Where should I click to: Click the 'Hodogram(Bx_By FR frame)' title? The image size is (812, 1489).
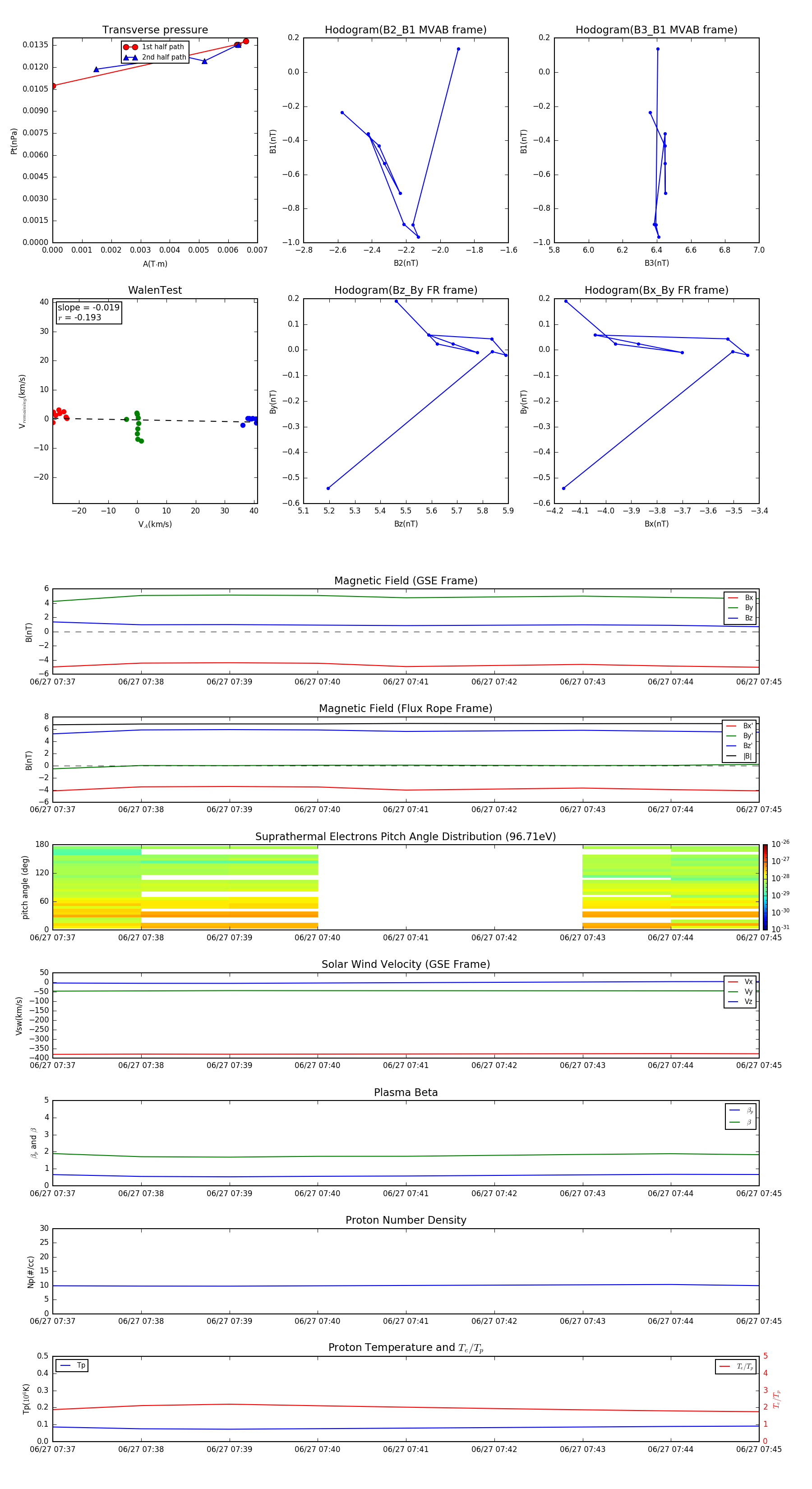pos(656,290)
